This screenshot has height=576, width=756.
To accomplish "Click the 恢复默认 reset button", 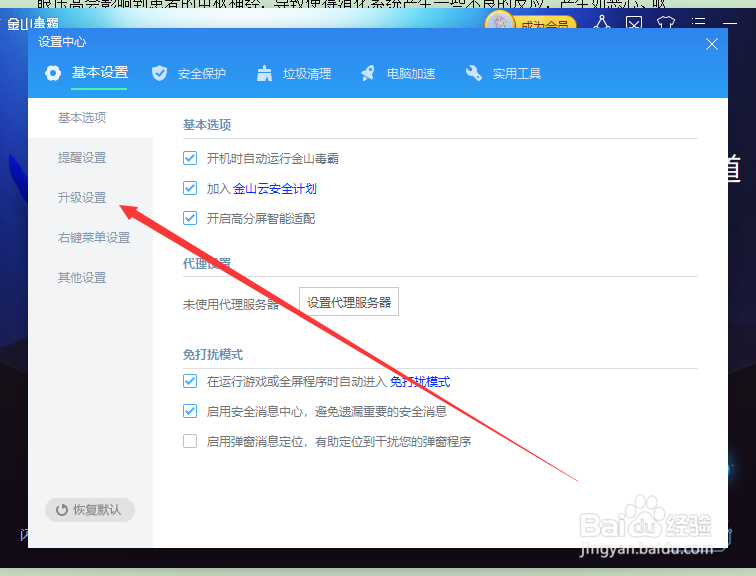I will [x=90, y=510].
